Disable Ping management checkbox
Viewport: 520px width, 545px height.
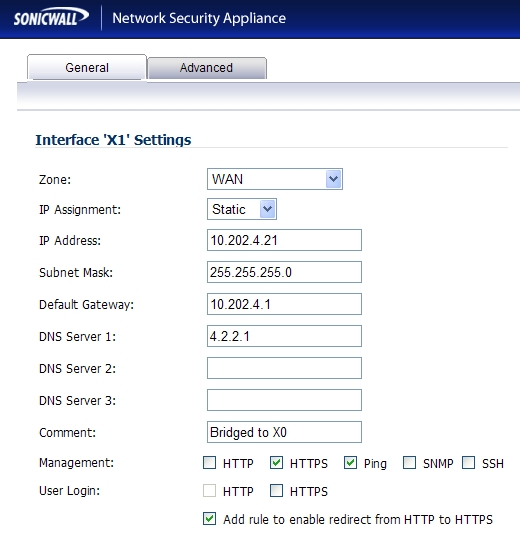pos(350,463)
